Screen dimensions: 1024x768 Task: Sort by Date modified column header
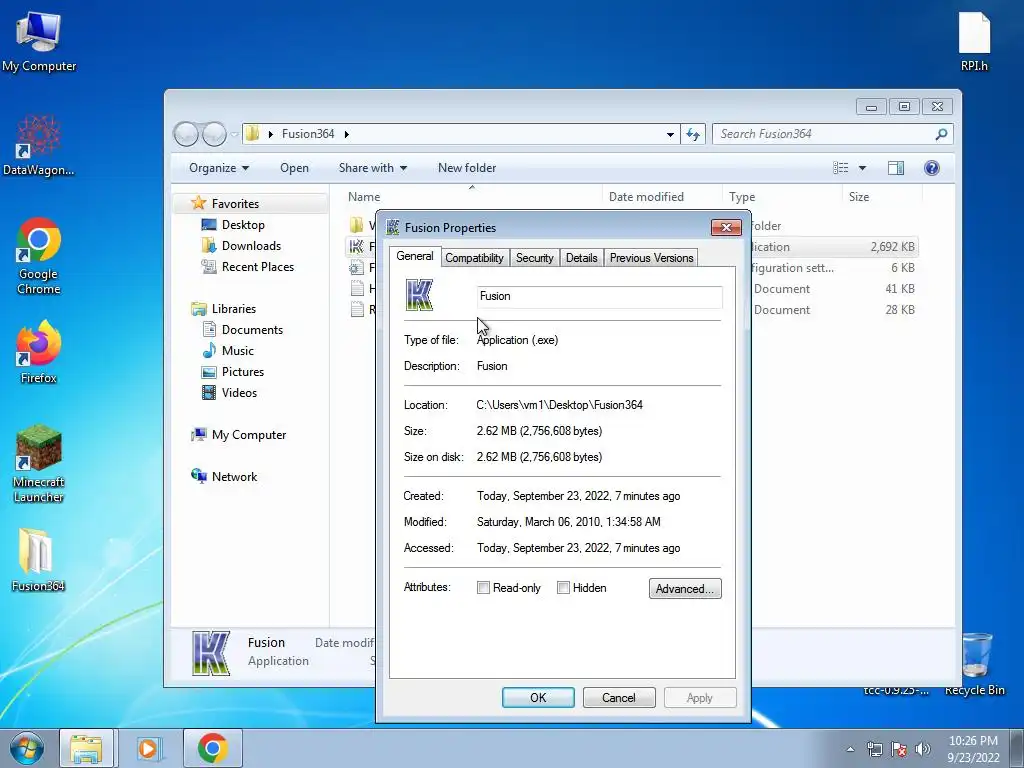click(662, 197)
